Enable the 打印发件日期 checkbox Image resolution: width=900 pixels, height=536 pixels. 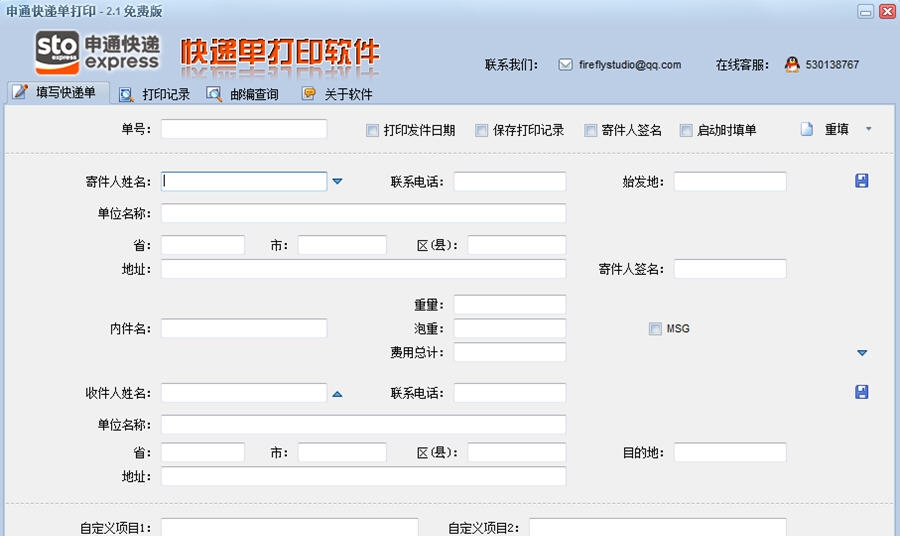[373, 131]
